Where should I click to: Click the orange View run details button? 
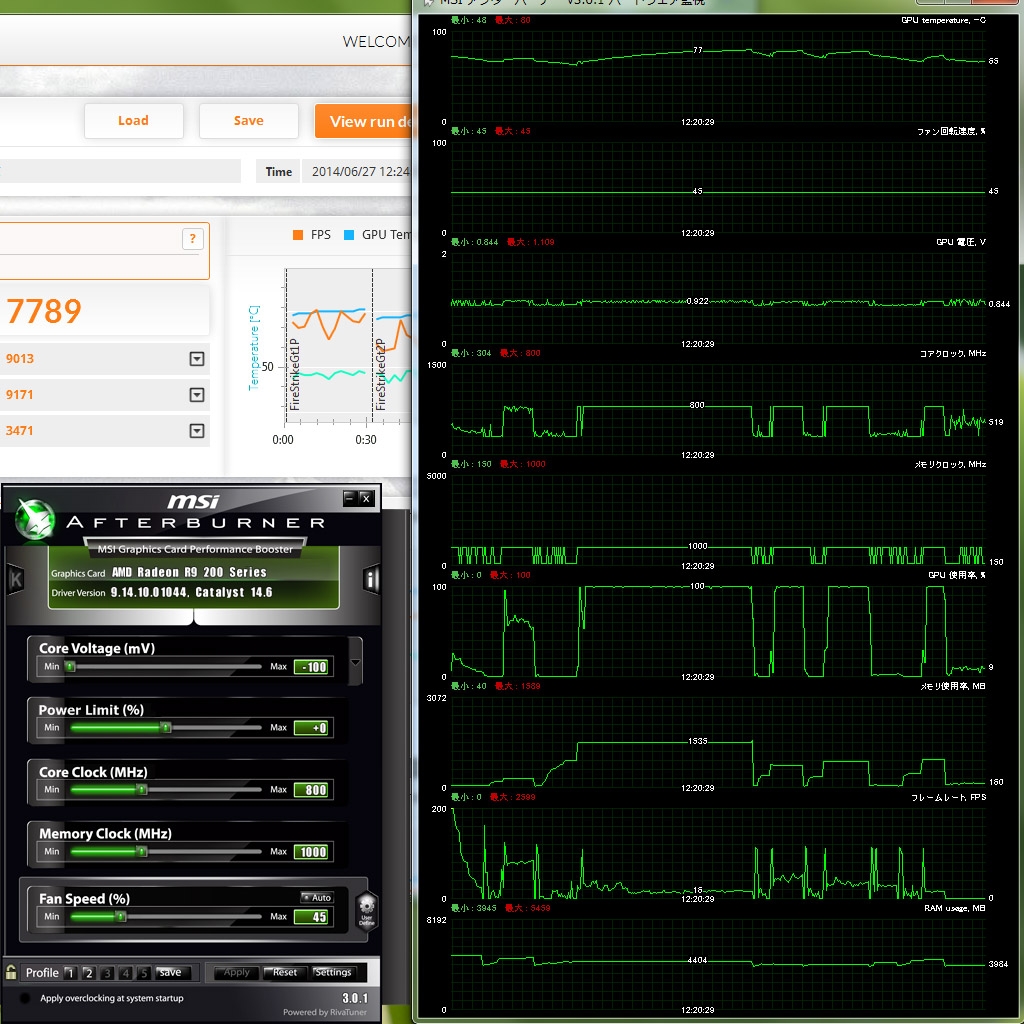pyautogui.click(x=363, y=121)
